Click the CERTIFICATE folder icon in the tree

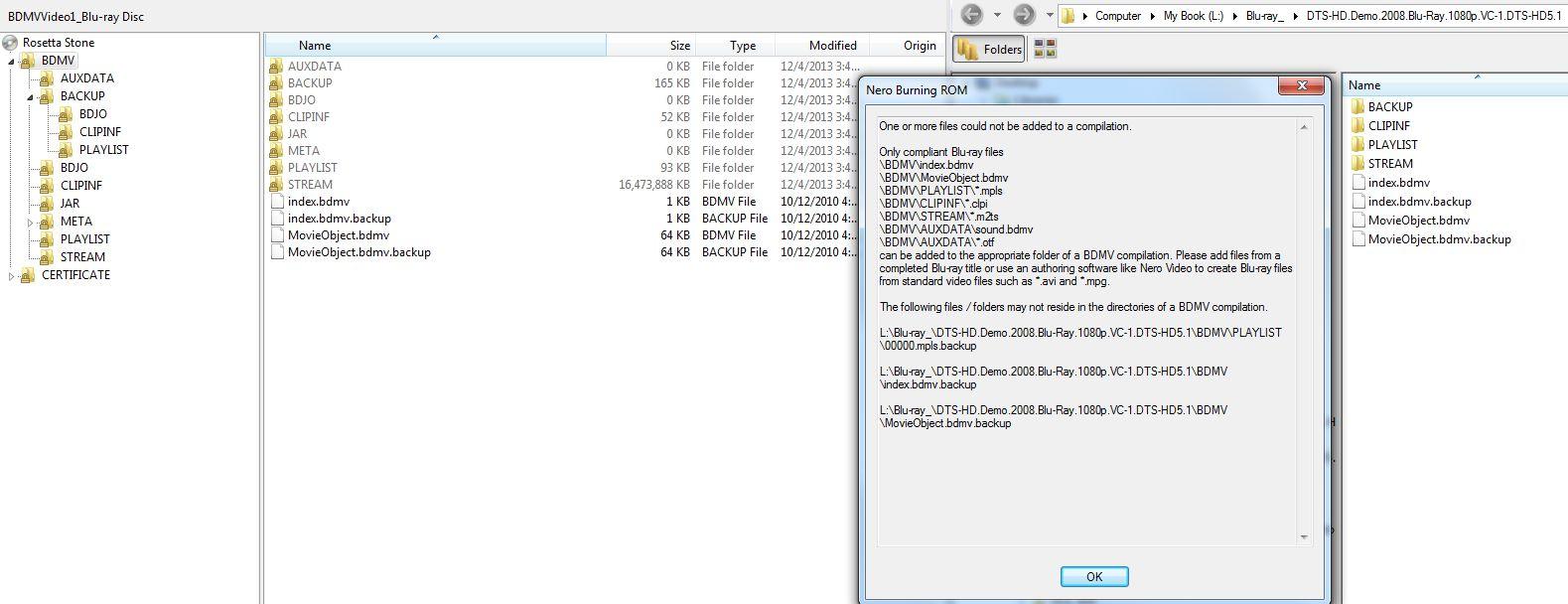click(28, 275)
